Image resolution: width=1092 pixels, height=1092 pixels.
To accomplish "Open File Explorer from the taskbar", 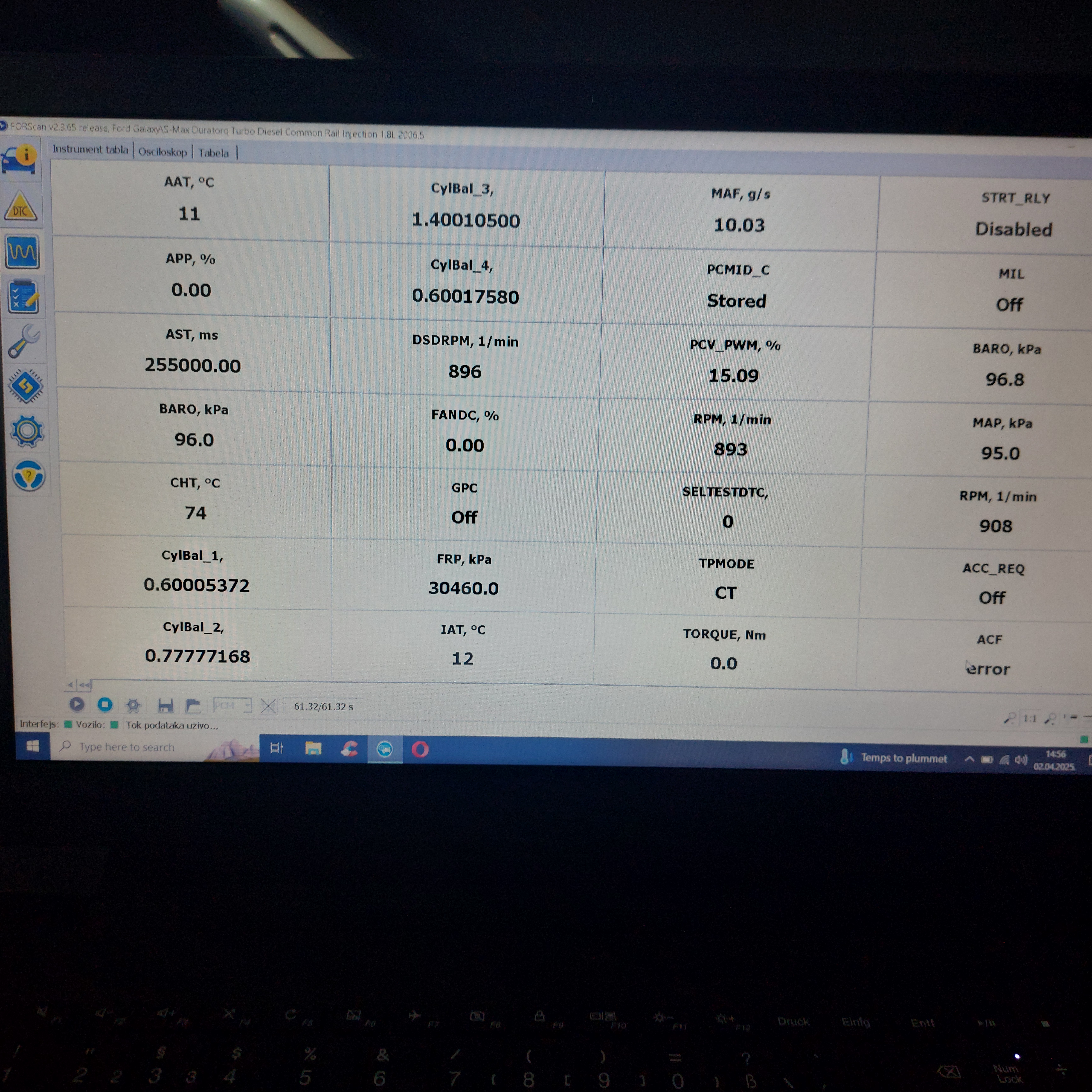I will pos(313,749).
